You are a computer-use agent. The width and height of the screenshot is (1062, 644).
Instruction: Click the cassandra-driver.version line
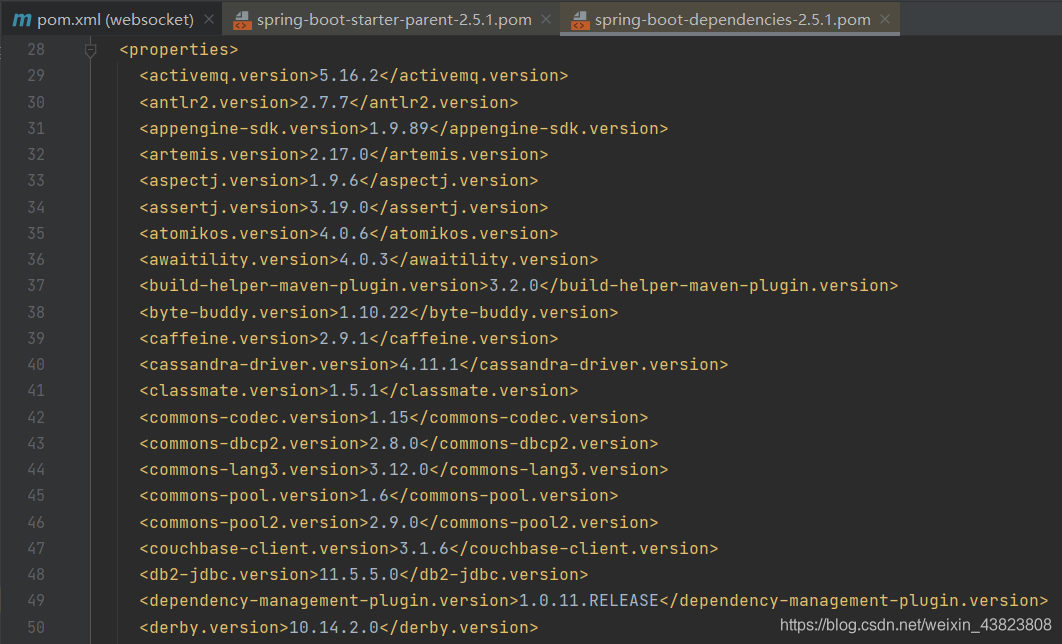[433, 364]
